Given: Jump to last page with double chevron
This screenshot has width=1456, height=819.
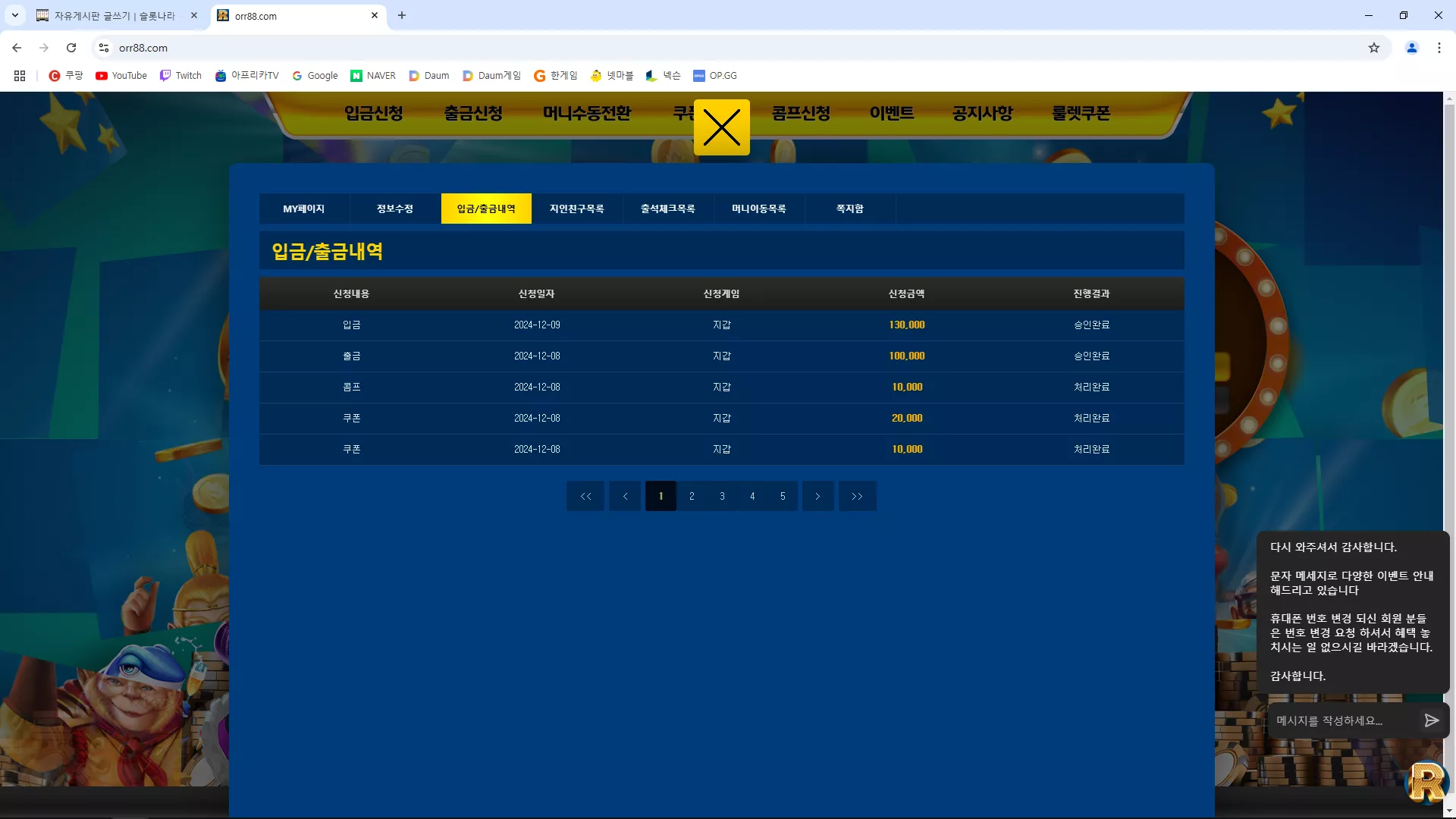Looking at the screenshot, I should (x=857, y=496).
